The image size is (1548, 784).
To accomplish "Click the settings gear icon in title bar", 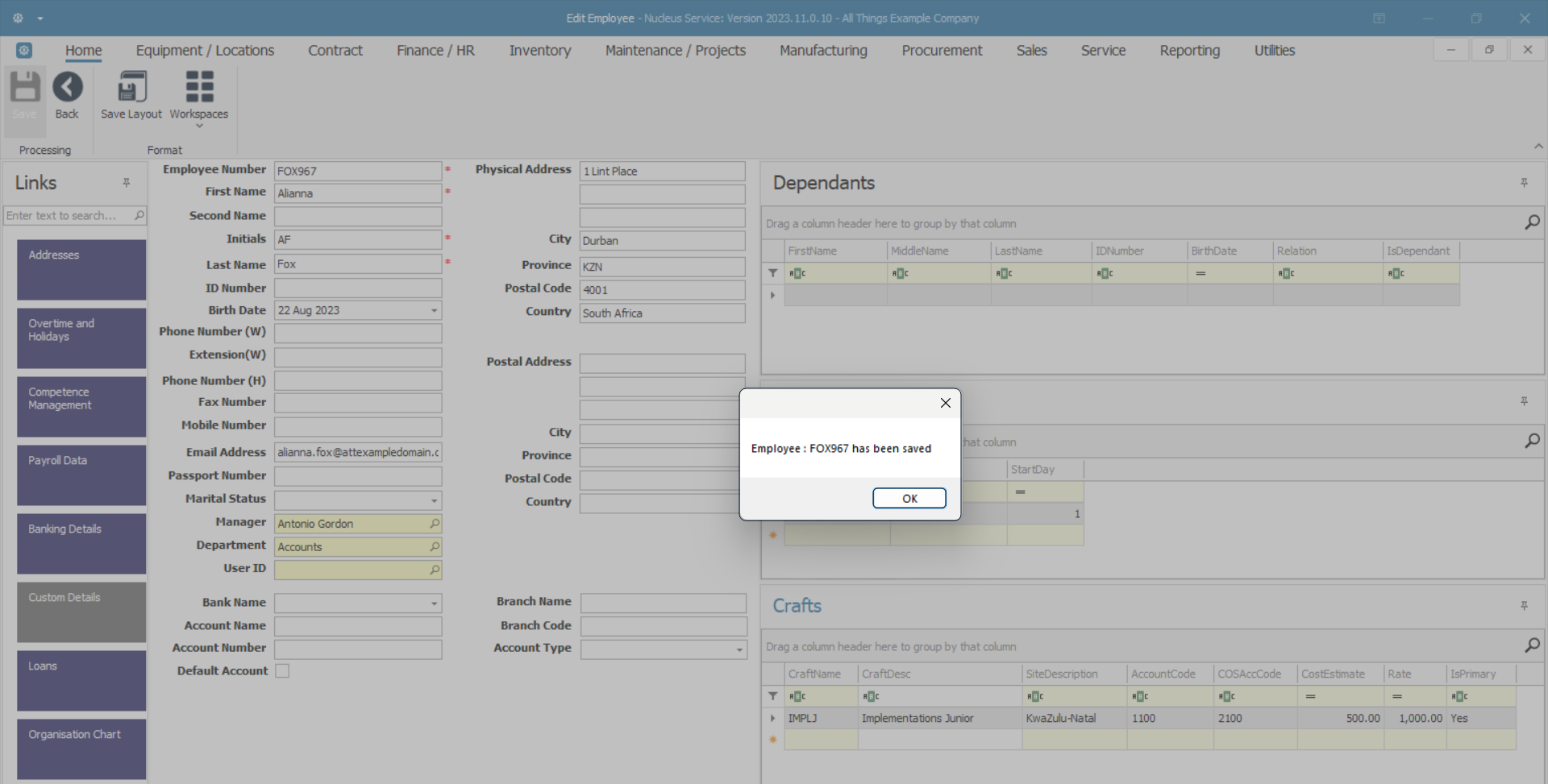I will coord(18,18).
